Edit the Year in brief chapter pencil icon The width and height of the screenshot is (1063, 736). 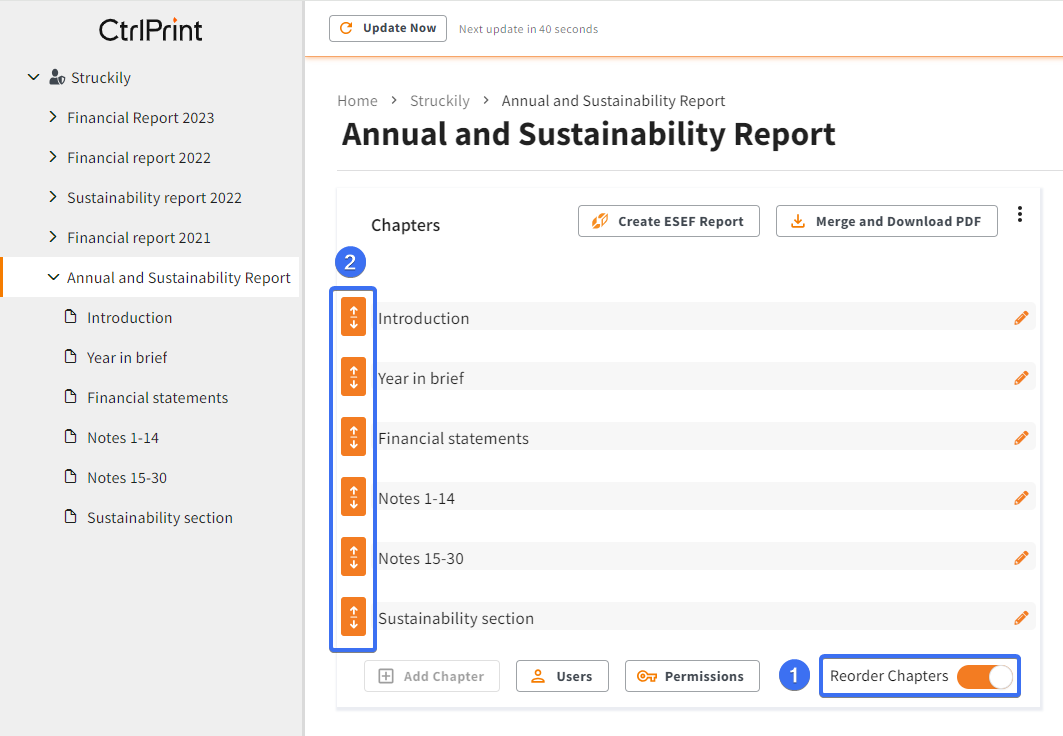coord(1021,378)
